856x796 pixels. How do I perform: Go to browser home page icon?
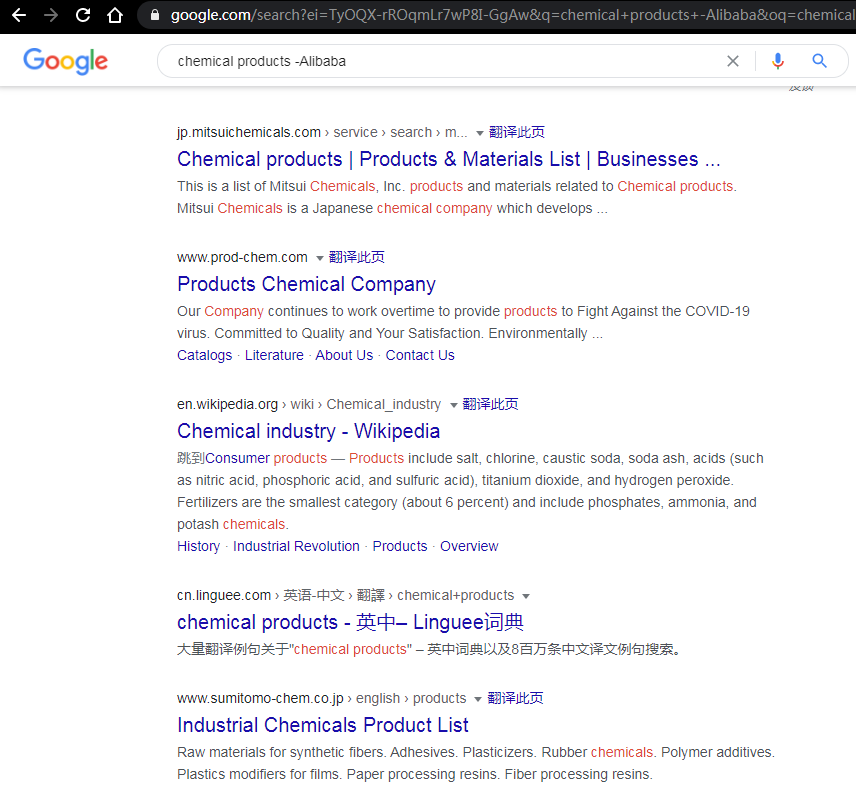[115, 16]
